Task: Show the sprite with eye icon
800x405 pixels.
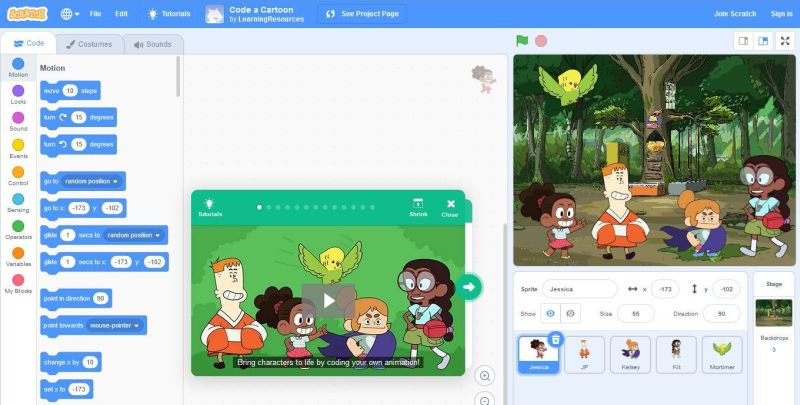Action: point(550,314)
